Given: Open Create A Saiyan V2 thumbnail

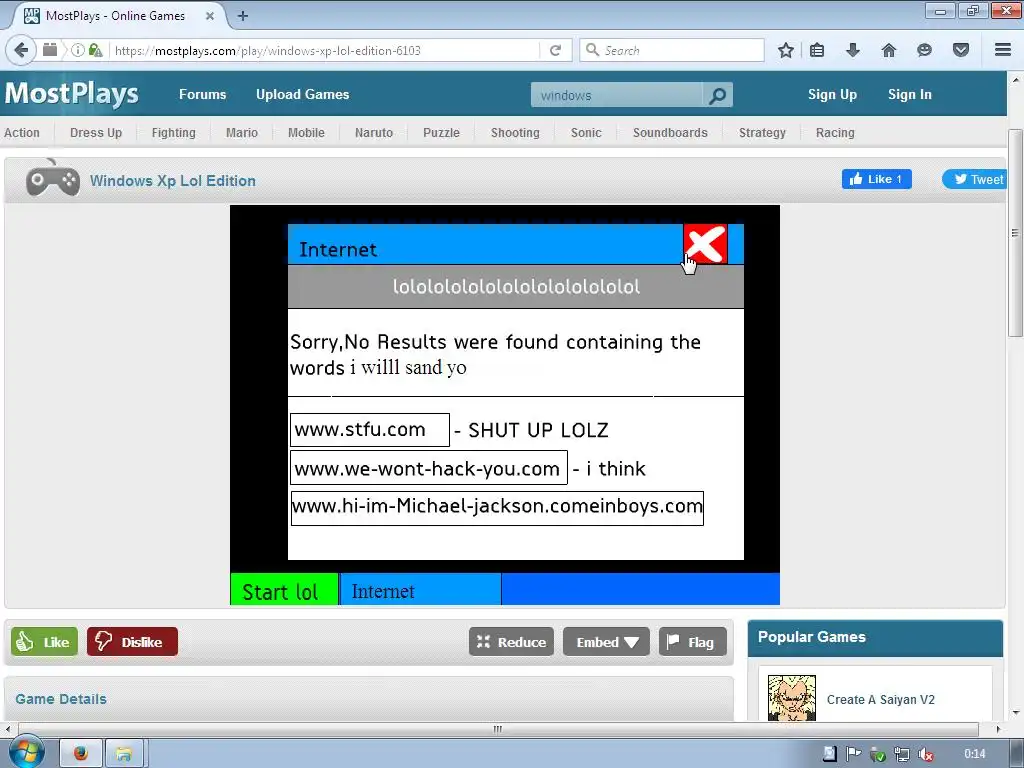Looking at the screenshot, I should pyautogui.click(x=792, y=699).
